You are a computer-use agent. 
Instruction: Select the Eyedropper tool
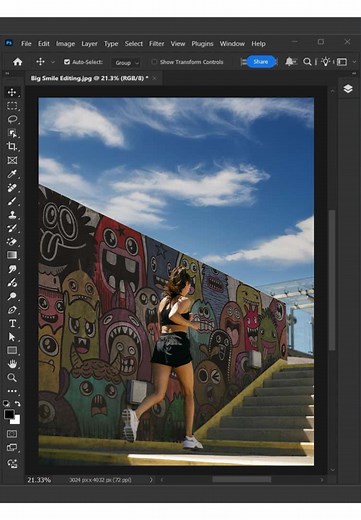coord(12,174)
